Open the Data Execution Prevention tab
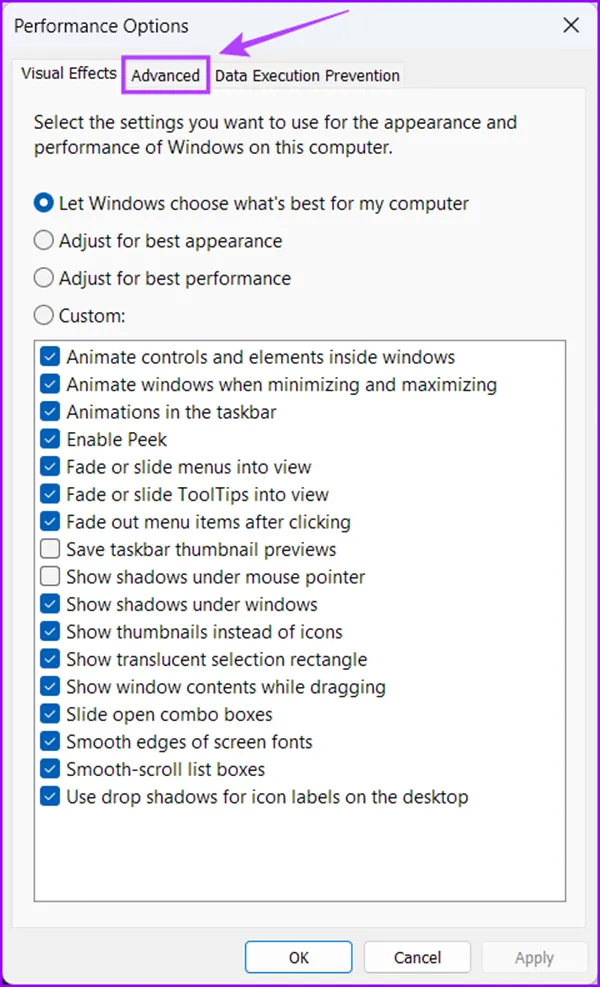This screenshot has width=600, height=987. 307,76
